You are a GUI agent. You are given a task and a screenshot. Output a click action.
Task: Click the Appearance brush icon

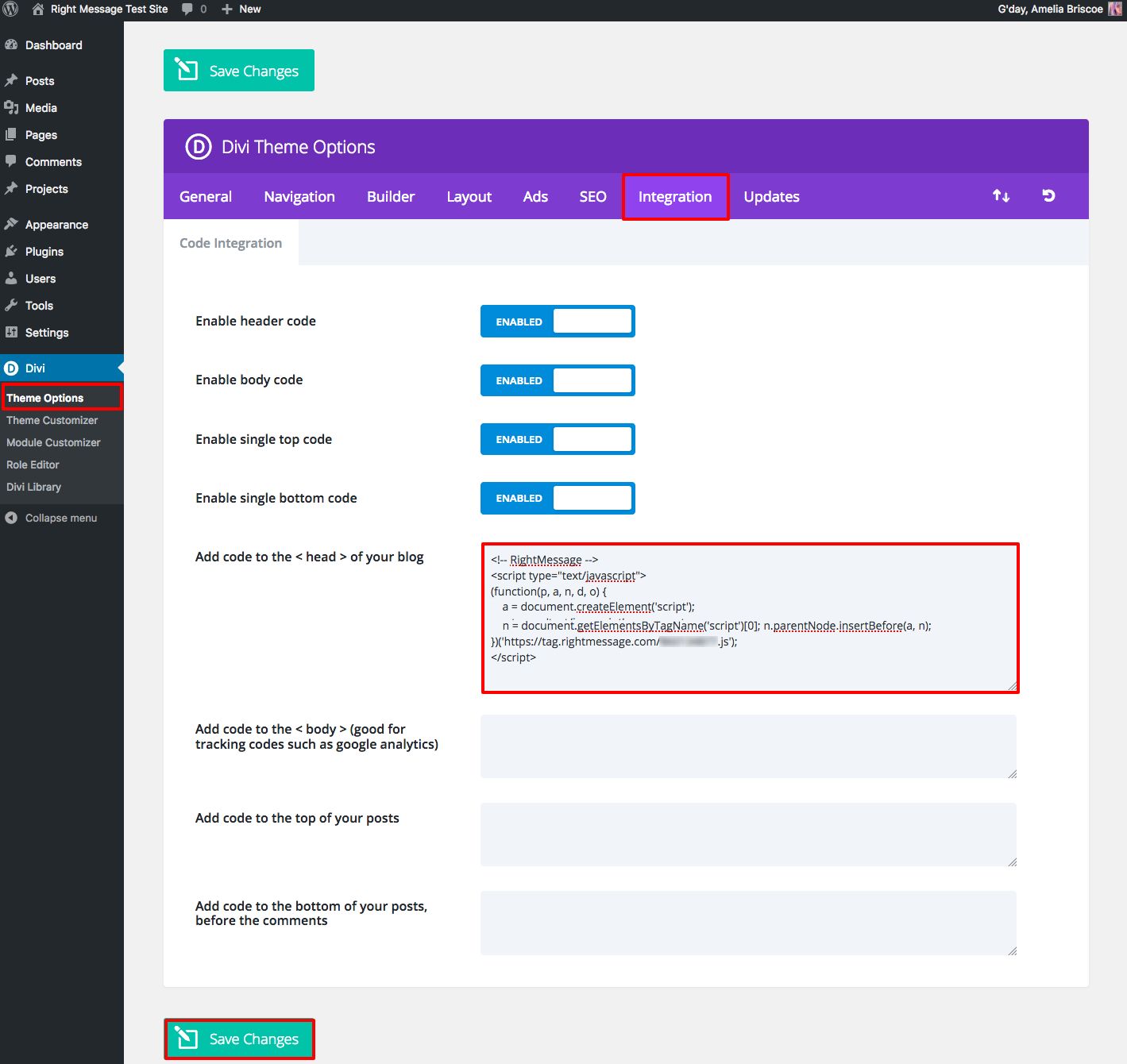coord(11,225)
